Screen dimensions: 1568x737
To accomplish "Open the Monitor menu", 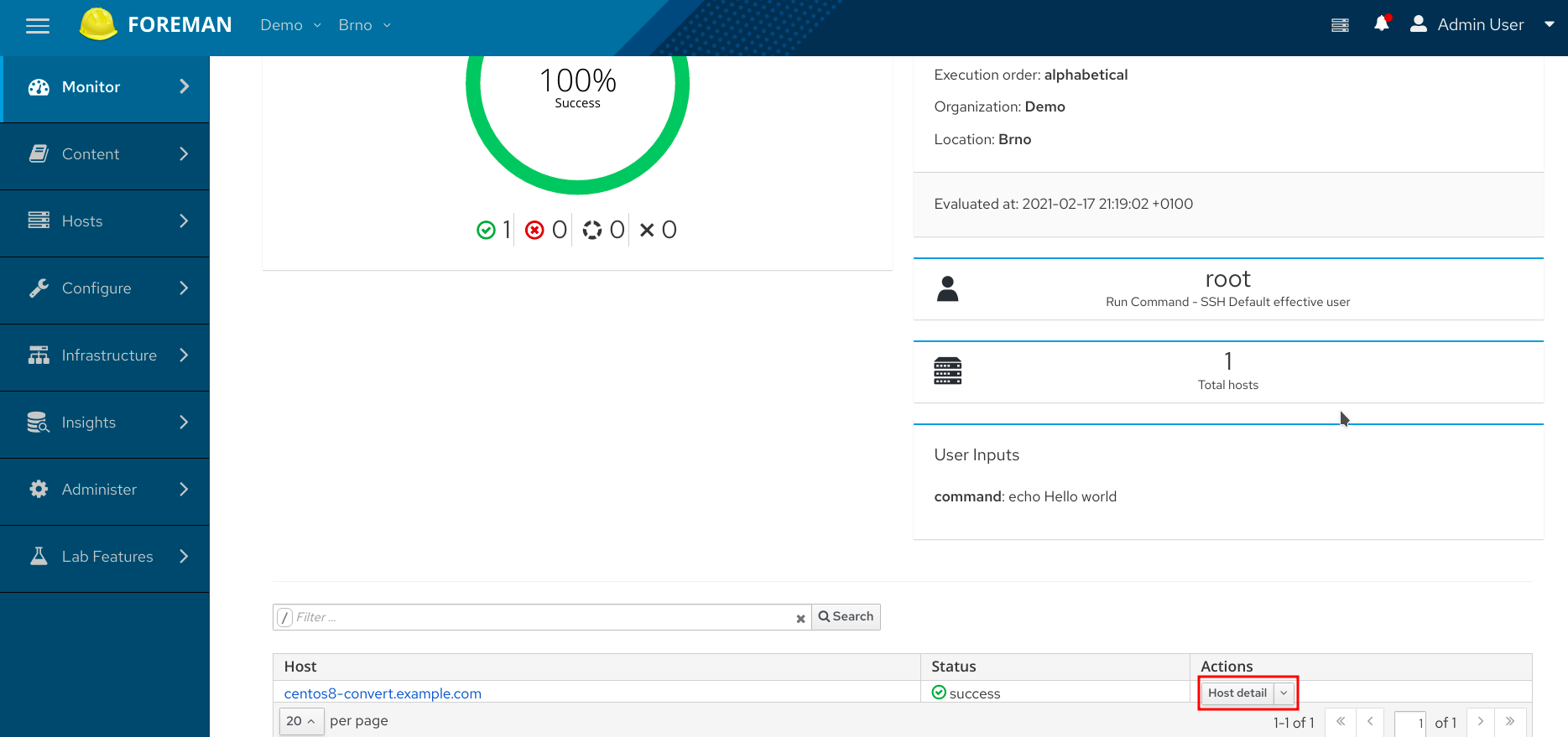I will 105,87.
